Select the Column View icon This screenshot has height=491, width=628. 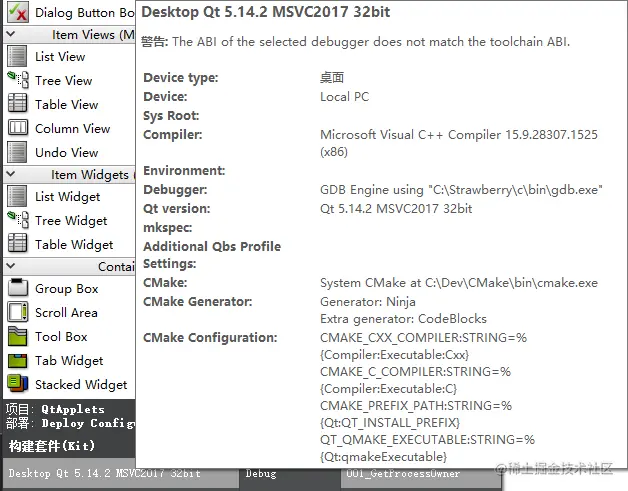[18, 128]
